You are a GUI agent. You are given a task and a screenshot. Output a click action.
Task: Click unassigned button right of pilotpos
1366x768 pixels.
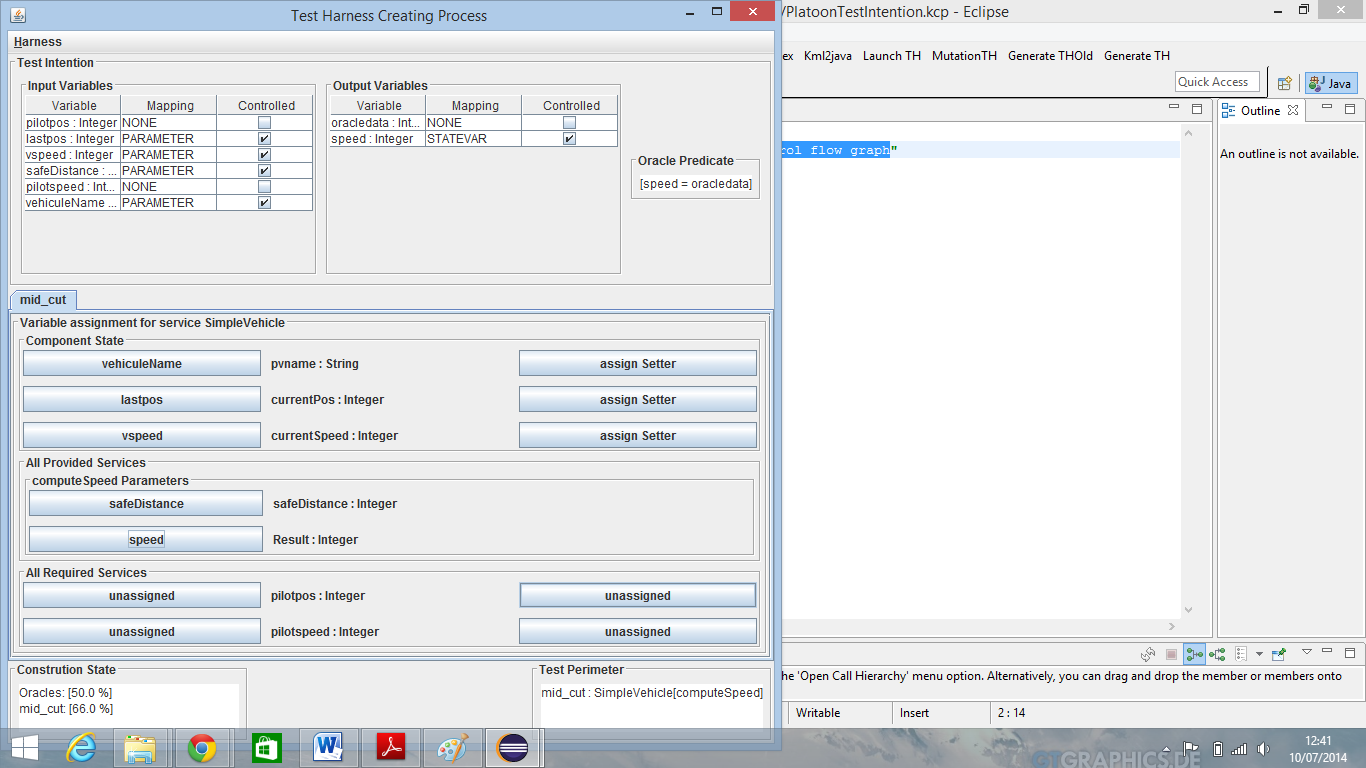point(637,596)
